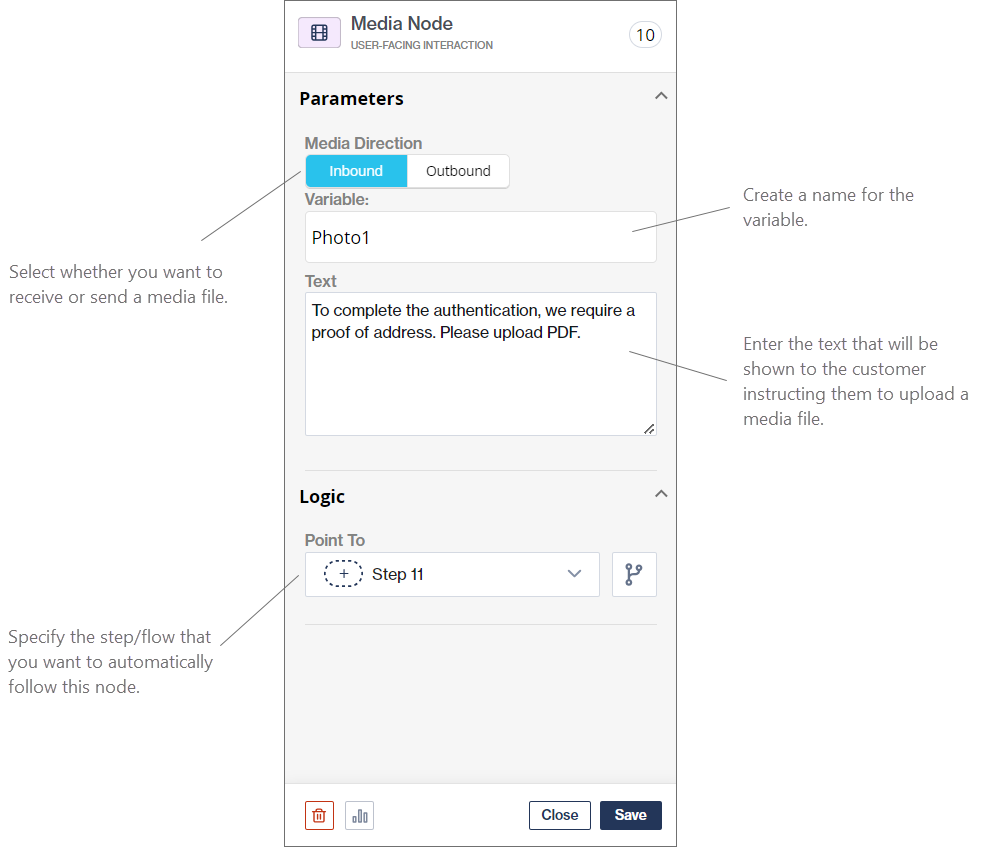Collapse the Logic section
The height and width of the screenshot is (847, 1002).
point(661,493)
